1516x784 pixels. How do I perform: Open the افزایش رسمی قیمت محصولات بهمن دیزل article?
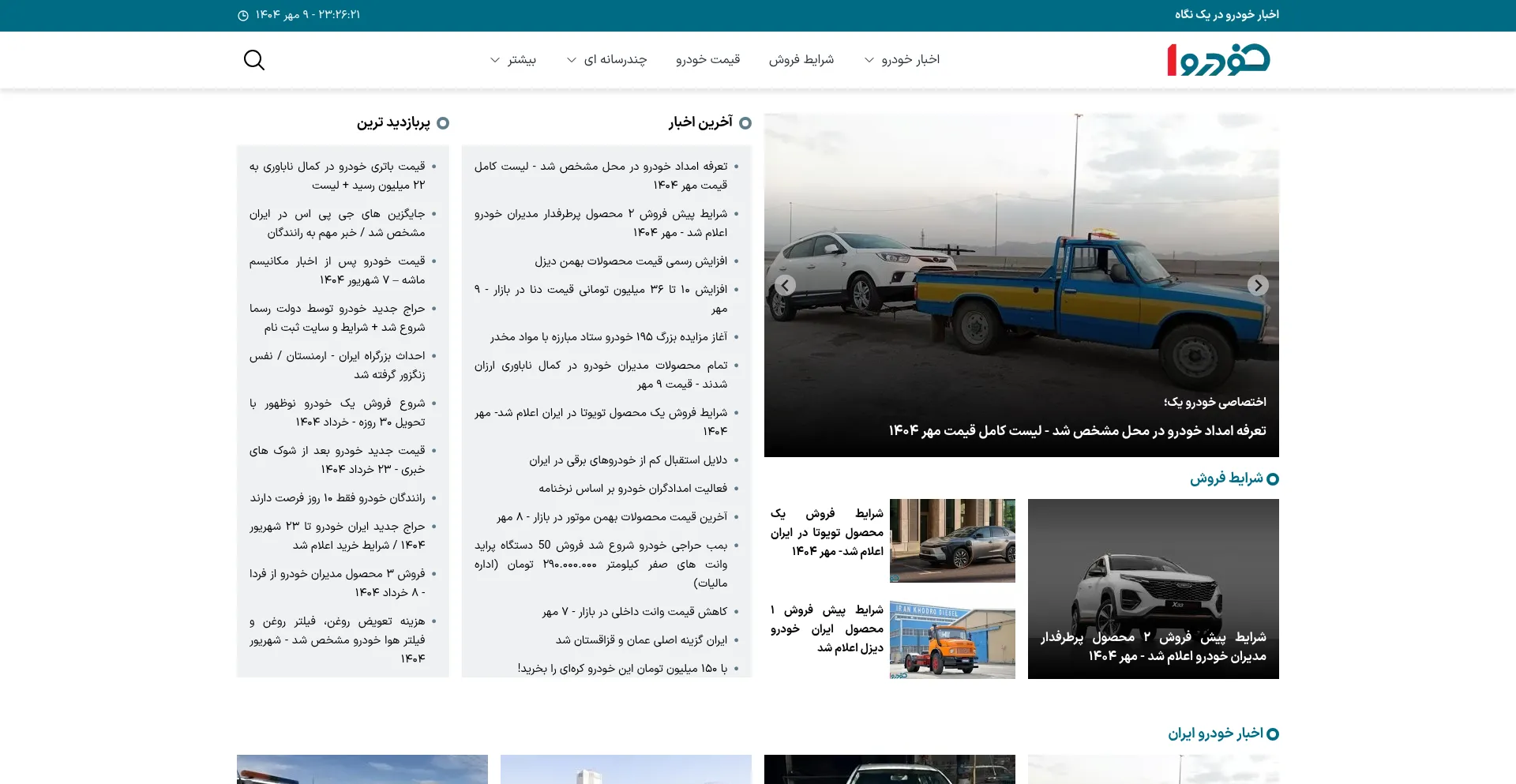[630, 261]
